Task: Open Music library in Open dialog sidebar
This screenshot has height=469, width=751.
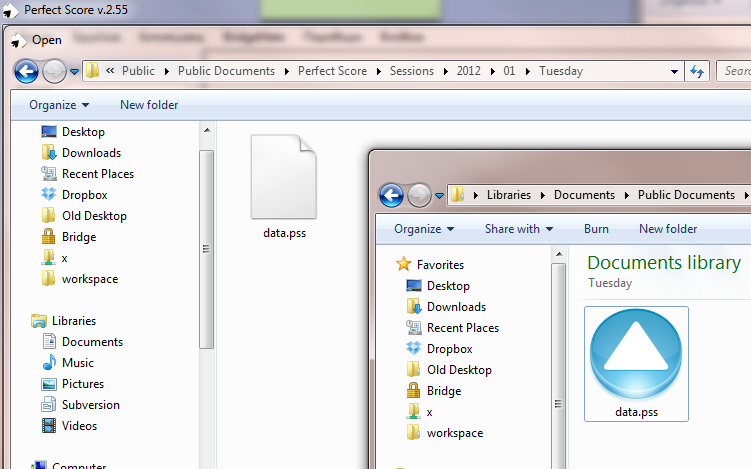Action: [68, 363]
